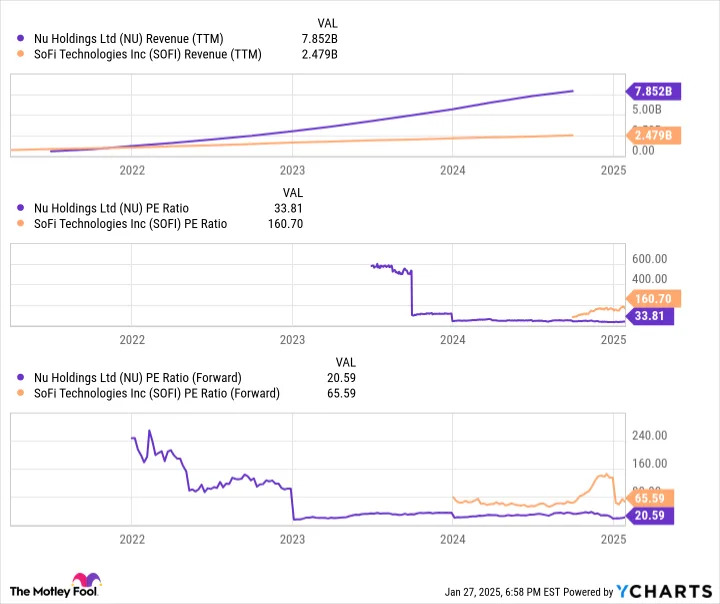
Task: Click the orange SOFI PE Ratio legend dot
Action: [20, 224]
